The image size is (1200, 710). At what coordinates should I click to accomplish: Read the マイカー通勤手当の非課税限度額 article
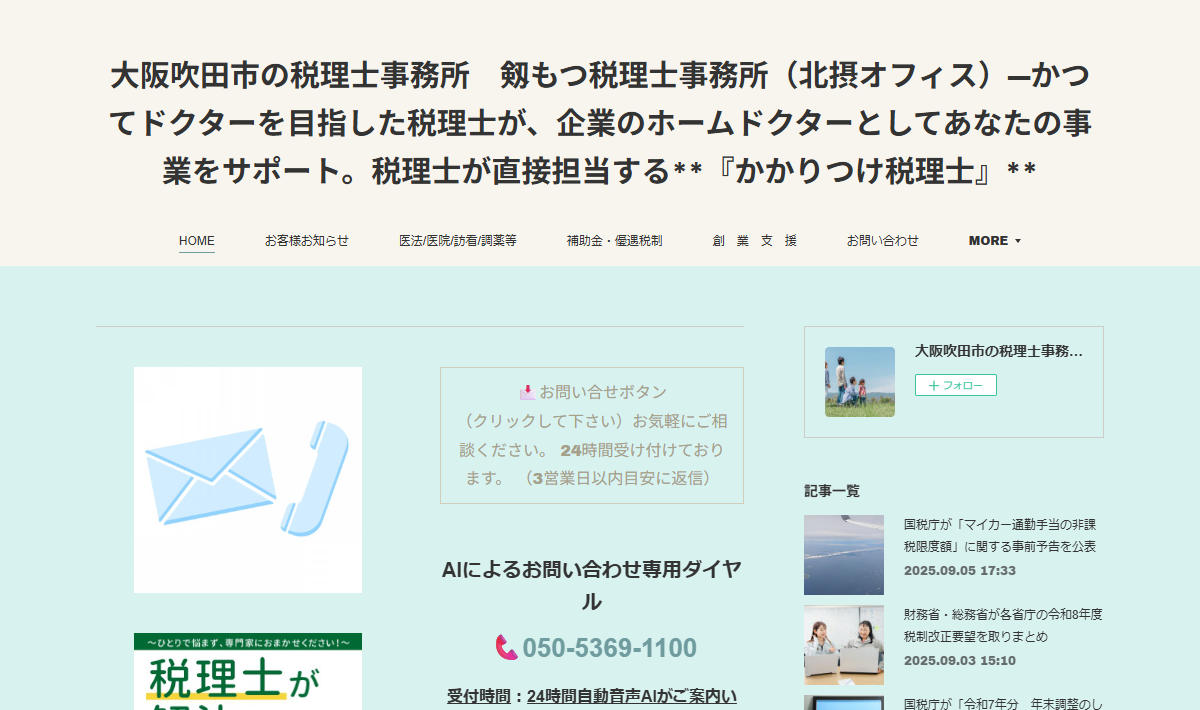(x=1000, y=535)
